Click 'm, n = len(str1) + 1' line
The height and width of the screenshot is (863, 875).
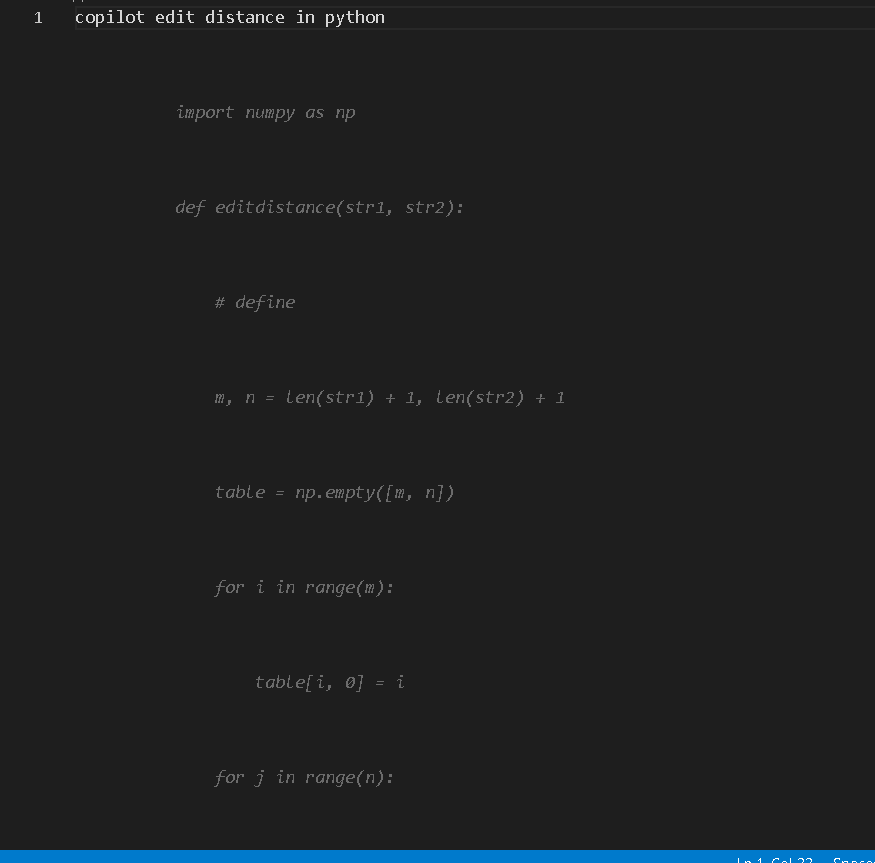pos(390,397)
